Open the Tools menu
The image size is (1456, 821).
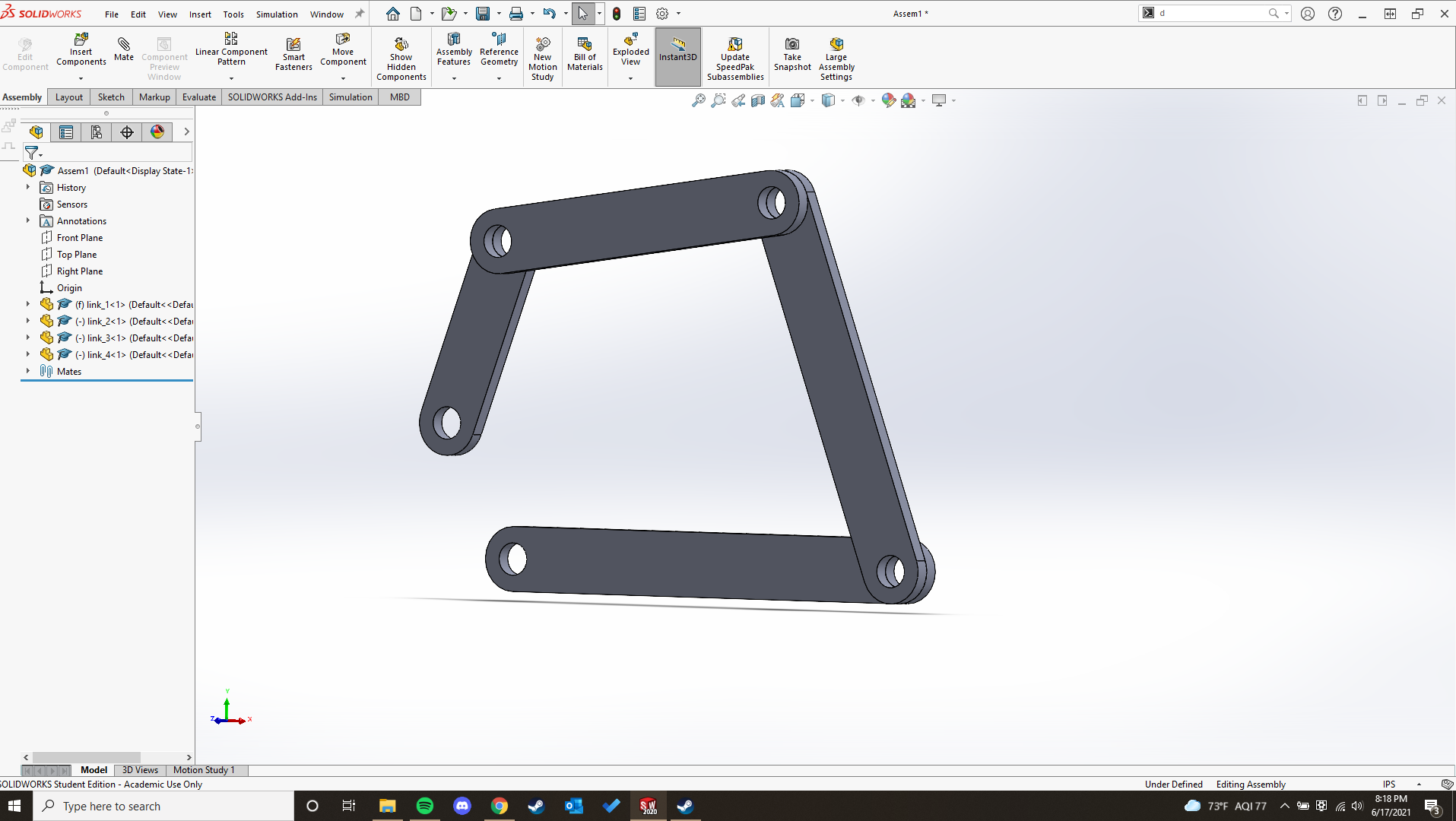pos(233,14)
